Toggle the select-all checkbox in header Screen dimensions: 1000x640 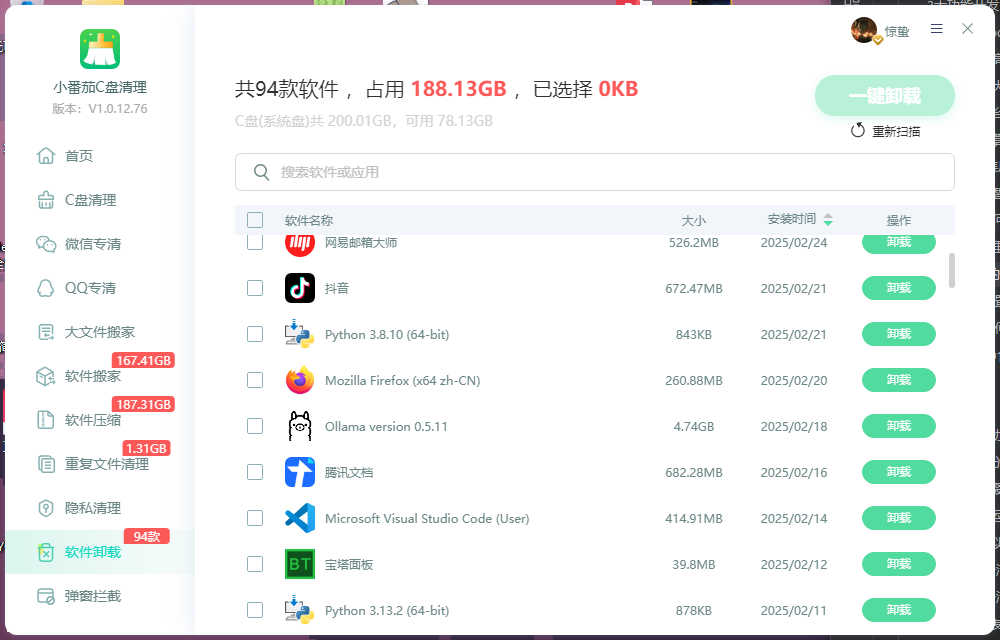(x=255, y=220)
